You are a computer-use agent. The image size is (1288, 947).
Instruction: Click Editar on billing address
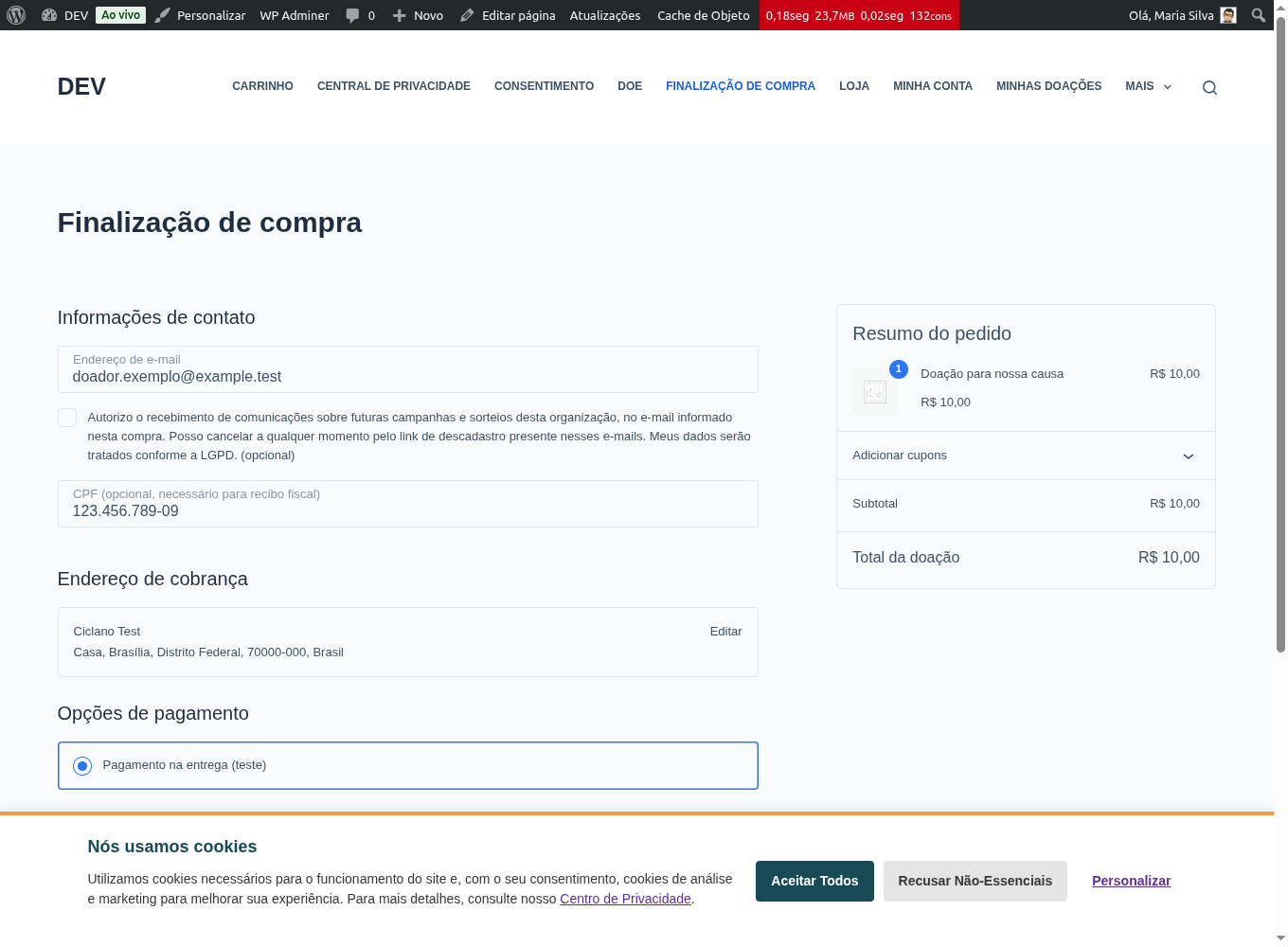725,632
